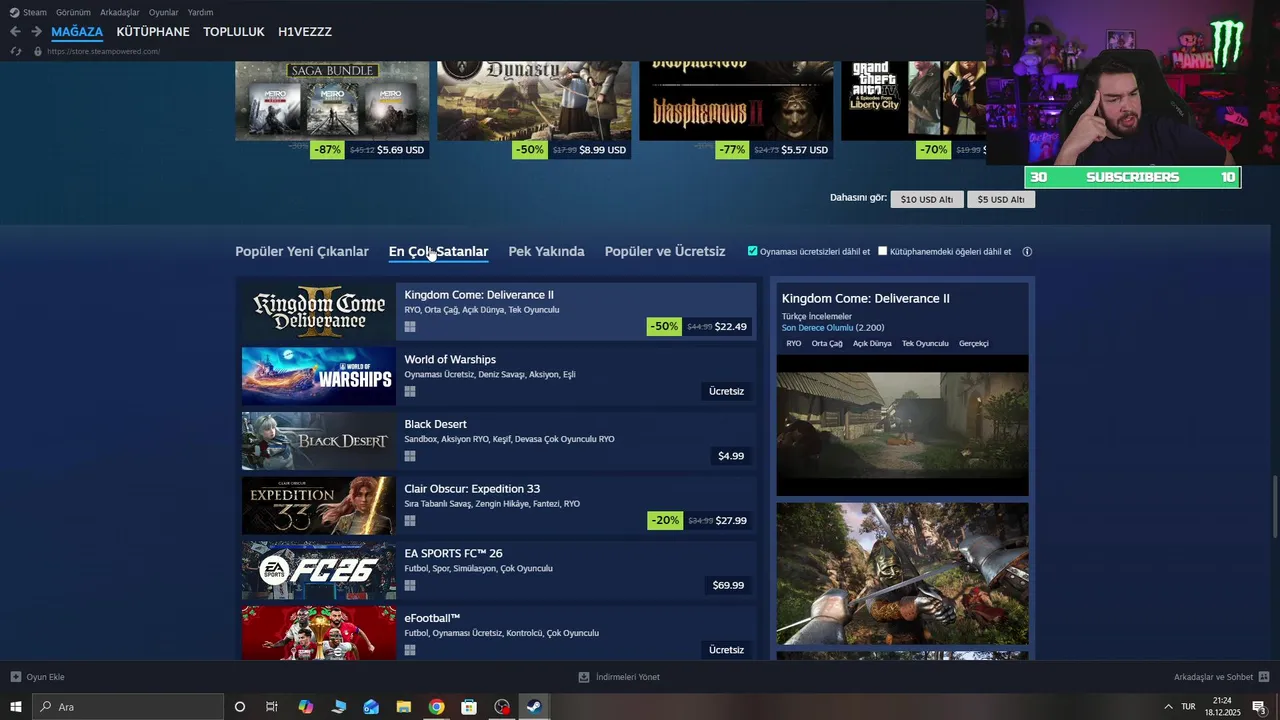The height and width of the screenshot is (720, 1280).
Task: Go back with the left arrow
Action: [15, 32]
